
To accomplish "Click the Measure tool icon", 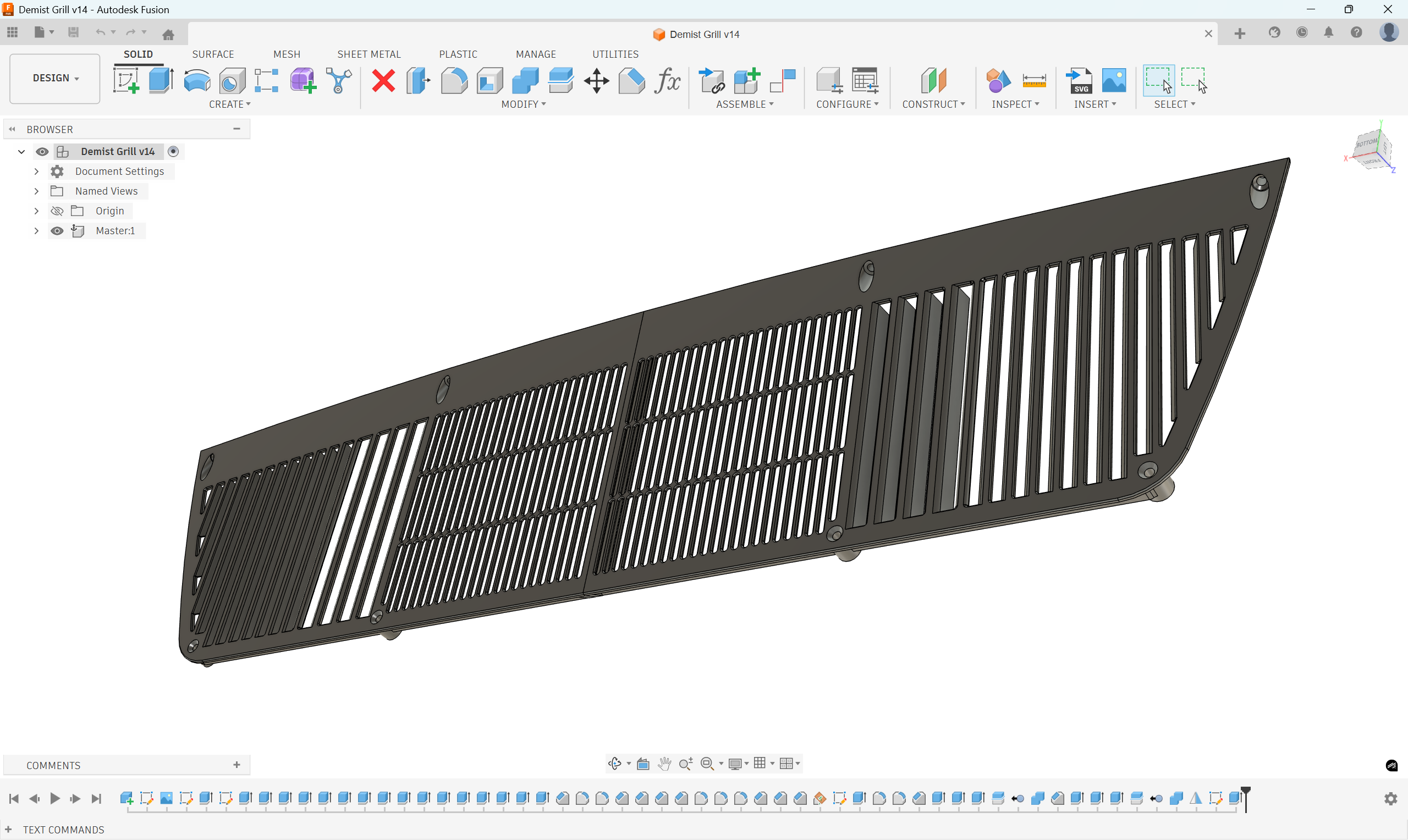I will coord(1034,81).
